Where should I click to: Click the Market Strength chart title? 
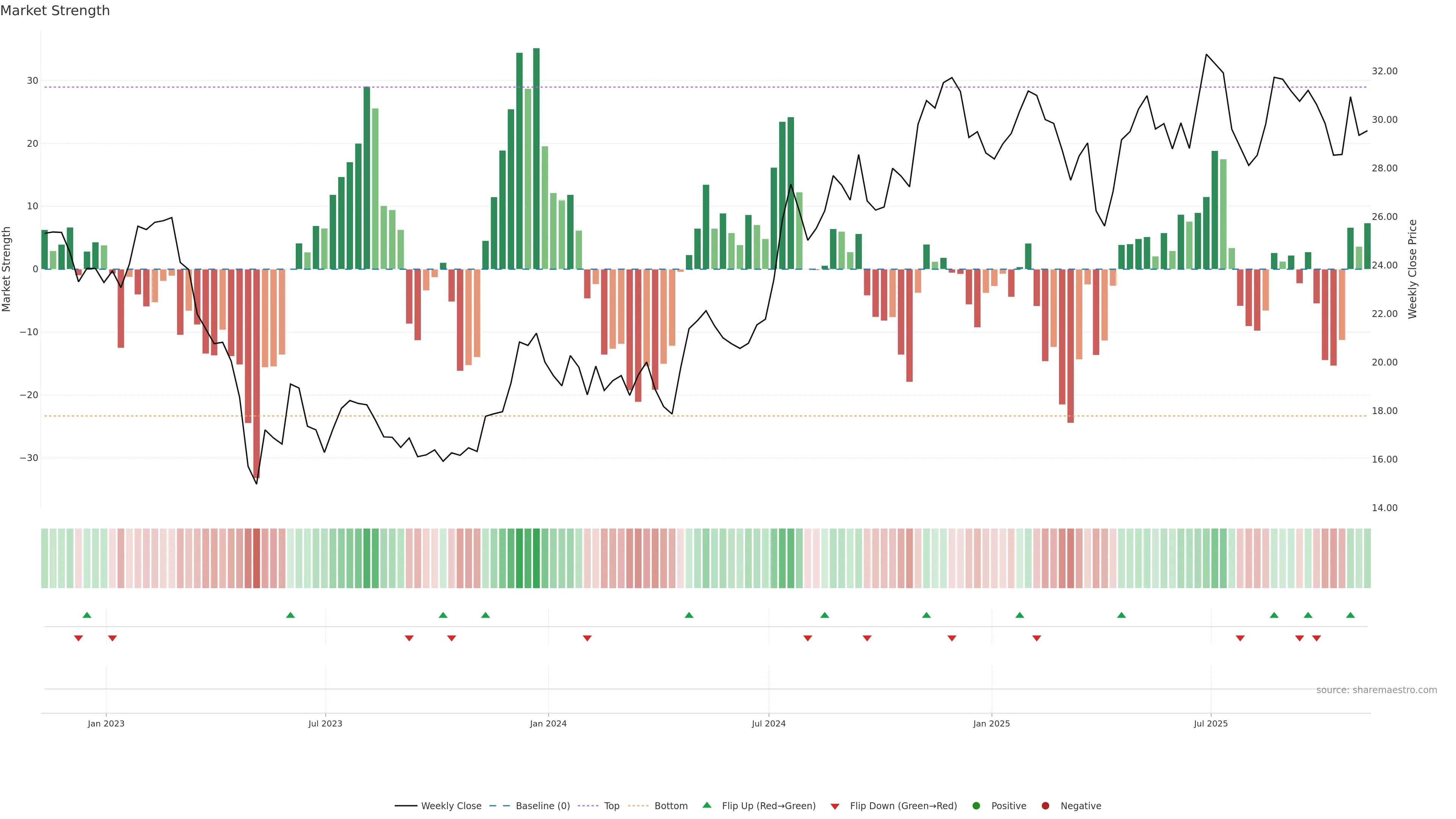(55, 11)
